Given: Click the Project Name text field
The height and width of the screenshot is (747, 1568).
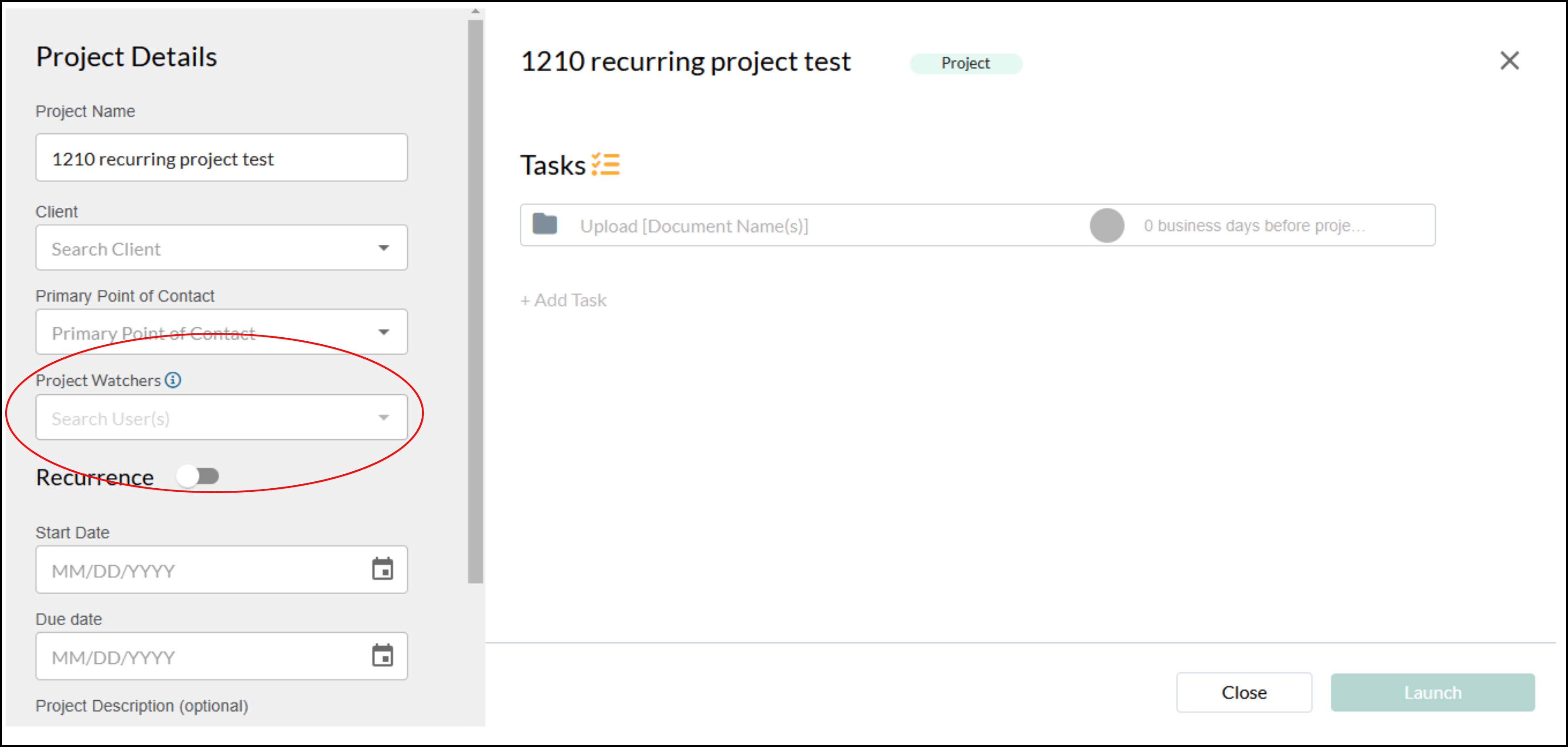Looking at the screenshot, I should pyautogui.click(x=221, y=158).
